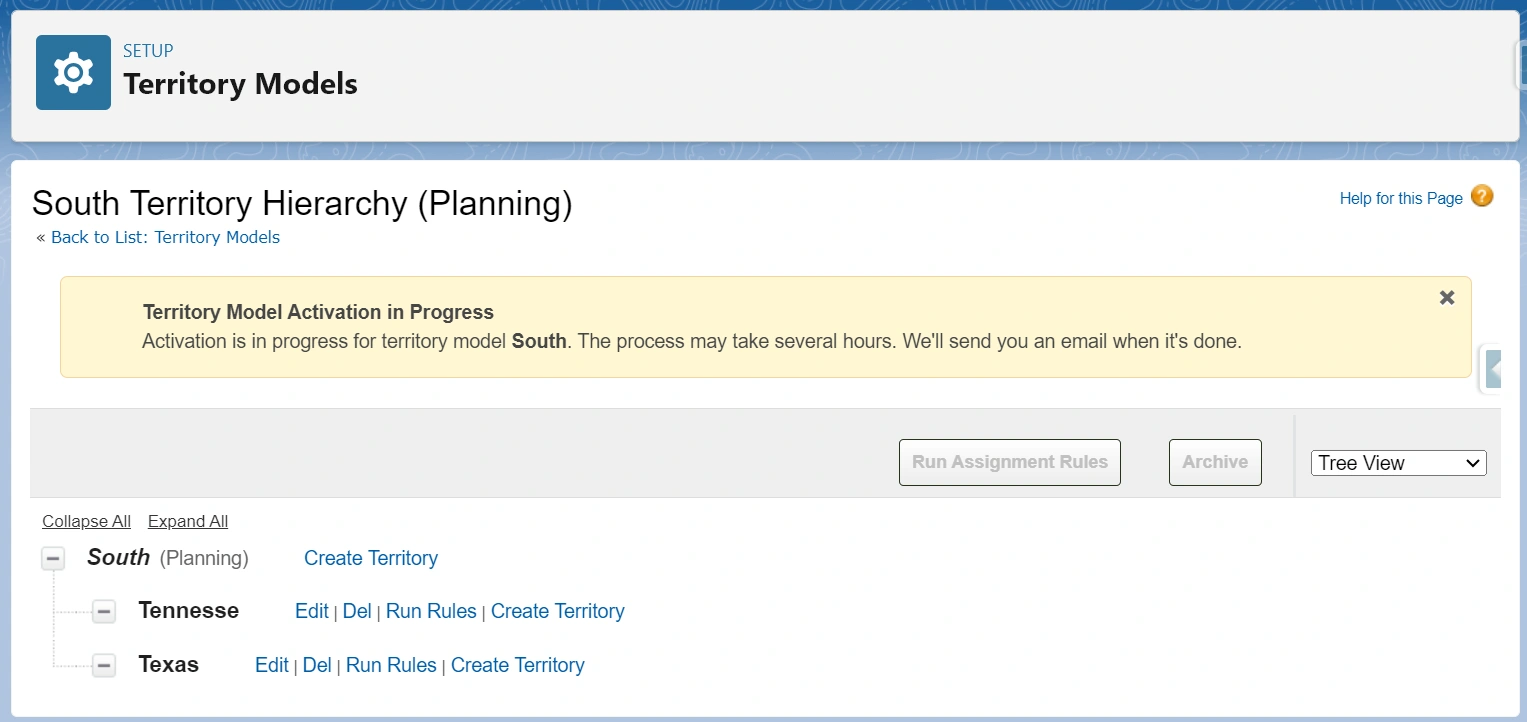Open the orange help question mark icon
This screenshot has width=1527, height=722.
[x=1482, y=196]
